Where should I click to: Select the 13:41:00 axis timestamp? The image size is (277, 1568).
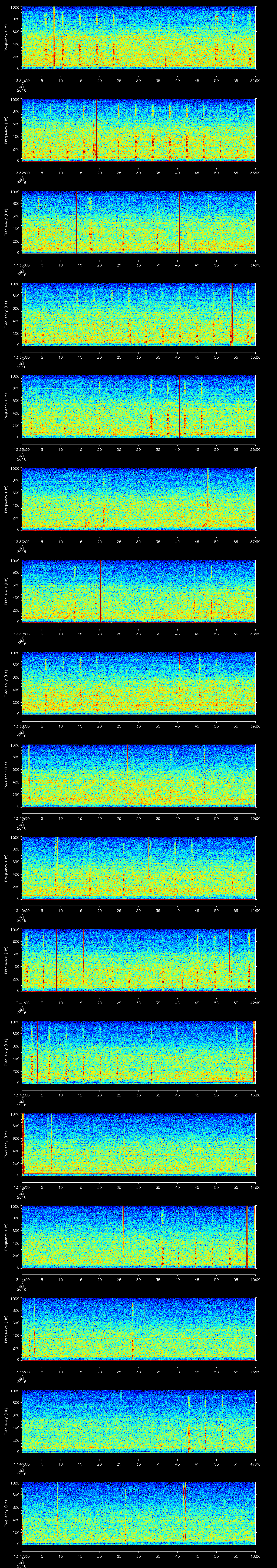21,1003
